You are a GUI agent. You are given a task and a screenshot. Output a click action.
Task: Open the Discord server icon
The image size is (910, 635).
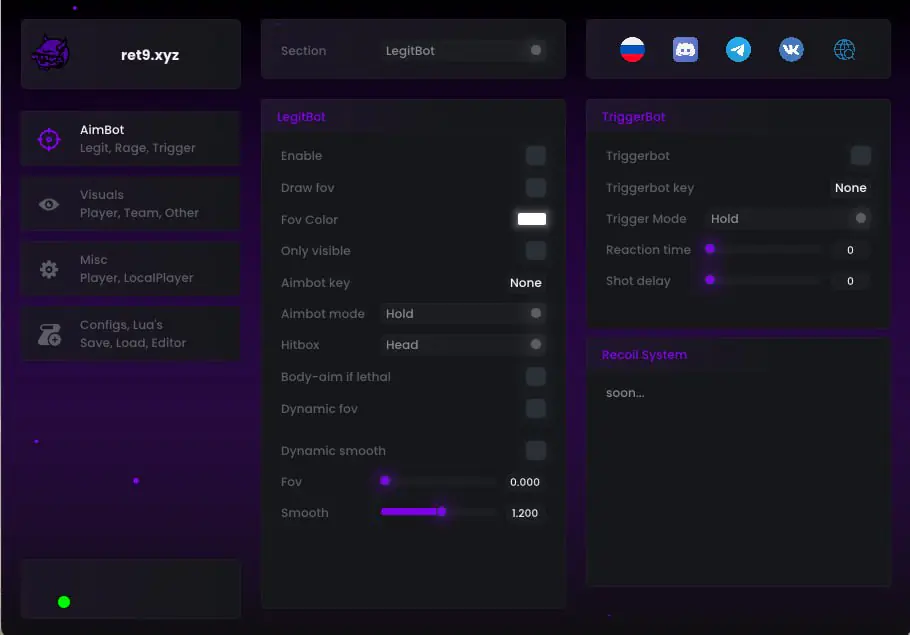click(x=685, y=50)
